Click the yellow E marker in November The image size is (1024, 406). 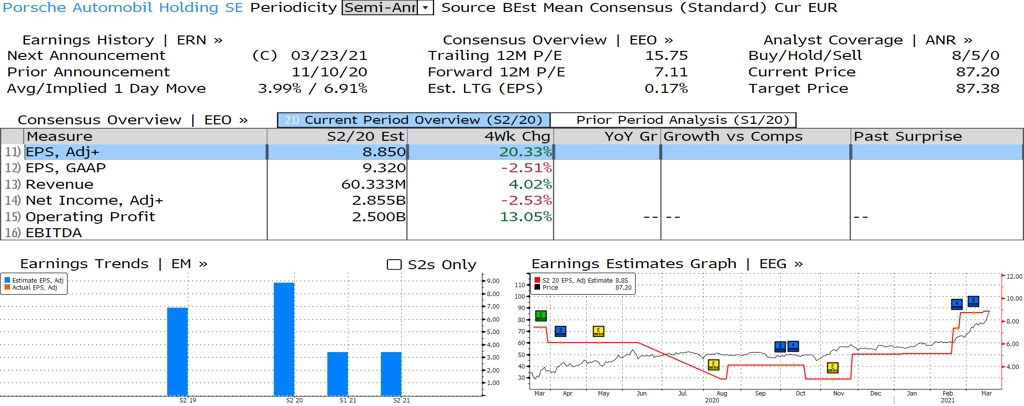[x=832, y=367]
